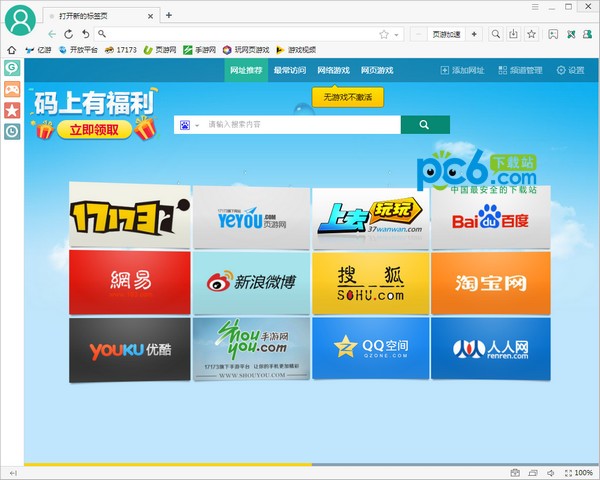Open the 新浪微博 tile
This screenshot has width=600, height=480.
click(x=251, y=283)
